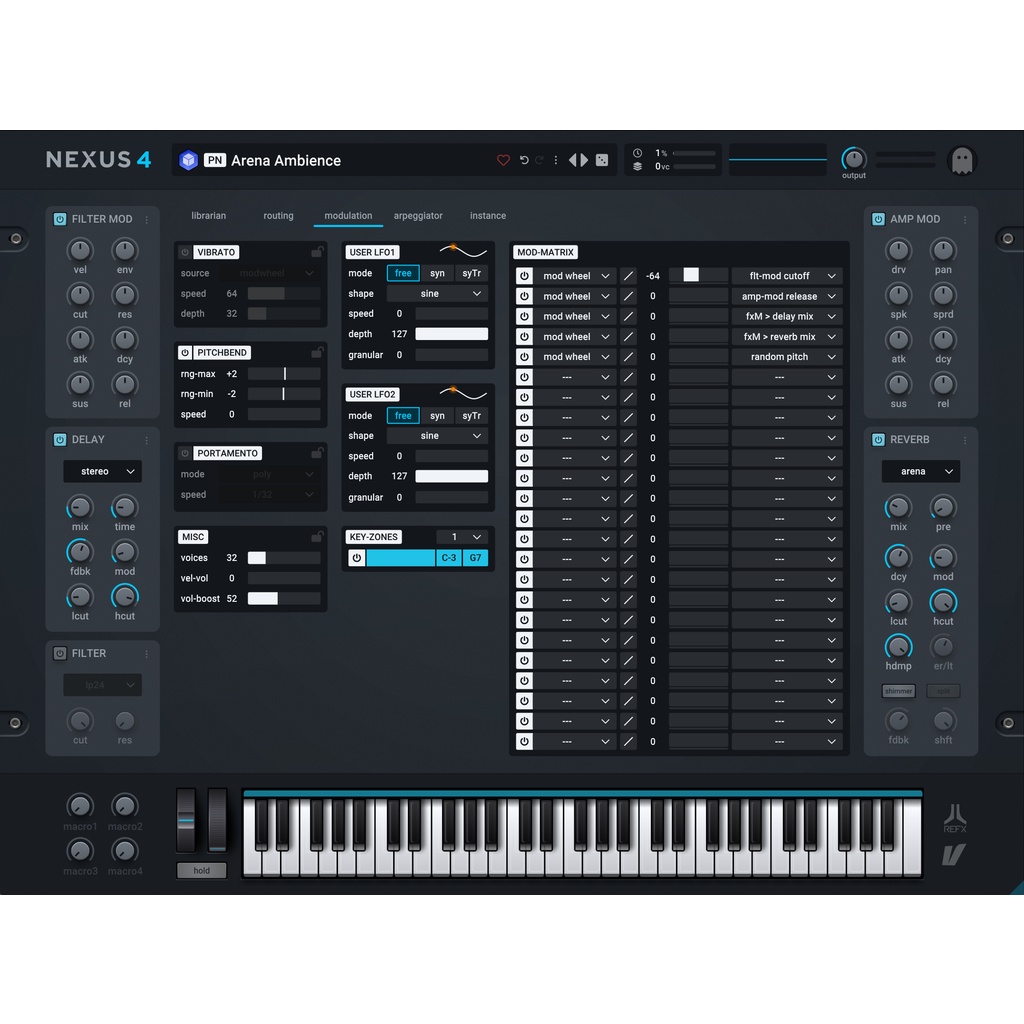Click the blue cube library icon

[189, 160]
